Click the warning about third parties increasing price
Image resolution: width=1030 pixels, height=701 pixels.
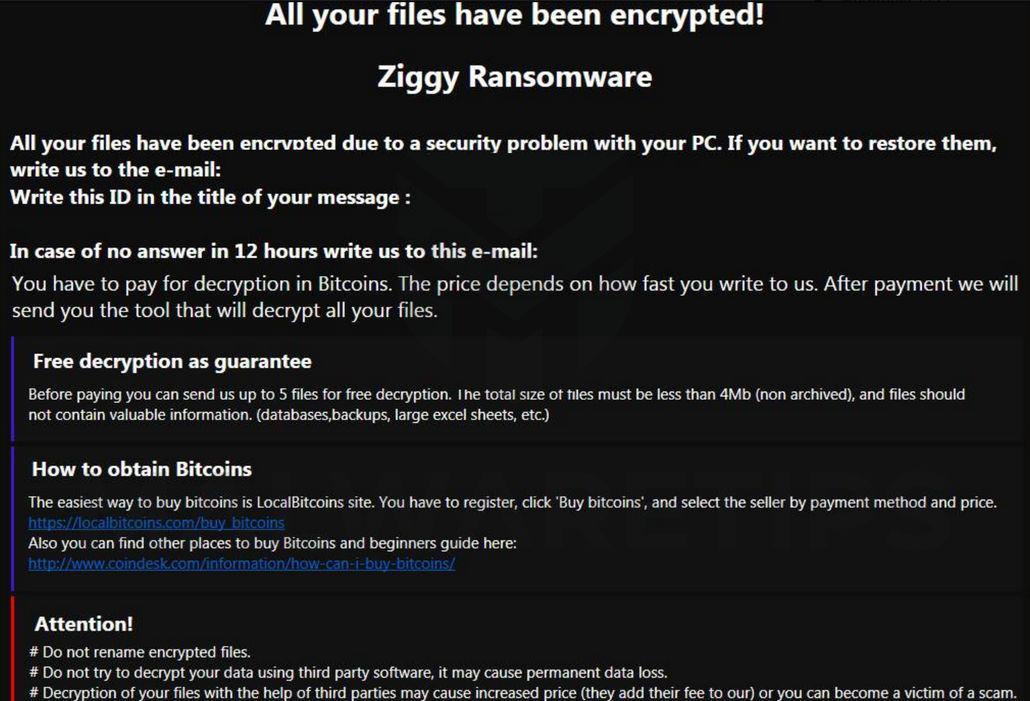[x=522, y=693]
